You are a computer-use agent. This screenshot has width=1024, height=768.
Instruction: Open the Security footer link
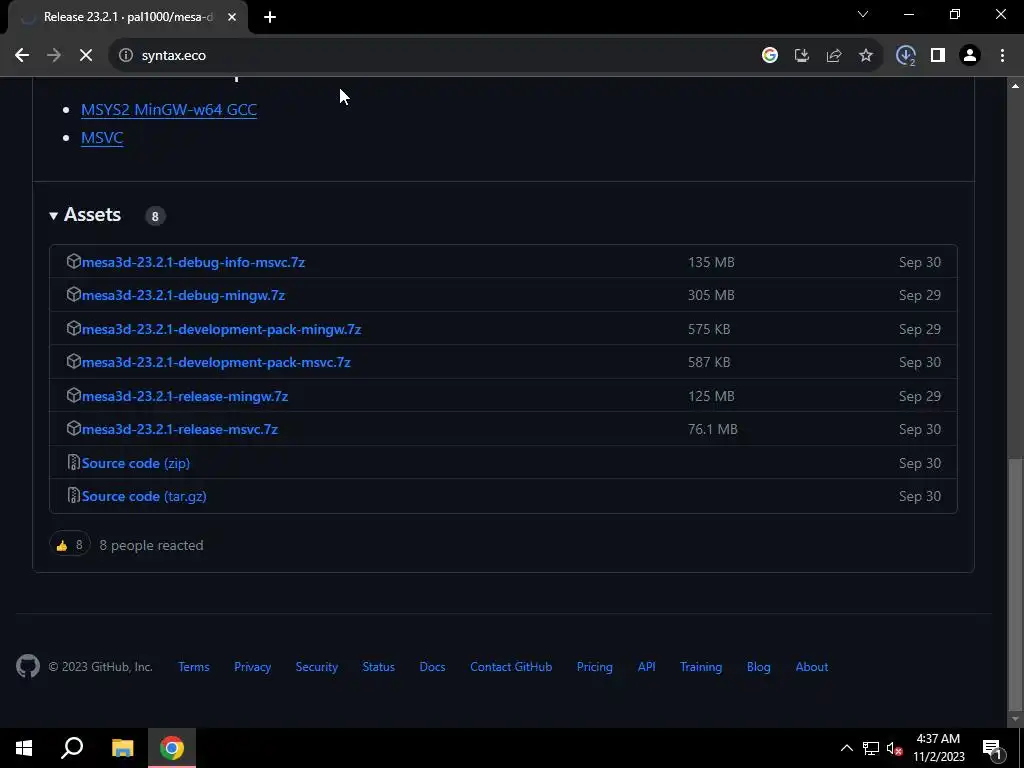point(317,667)
